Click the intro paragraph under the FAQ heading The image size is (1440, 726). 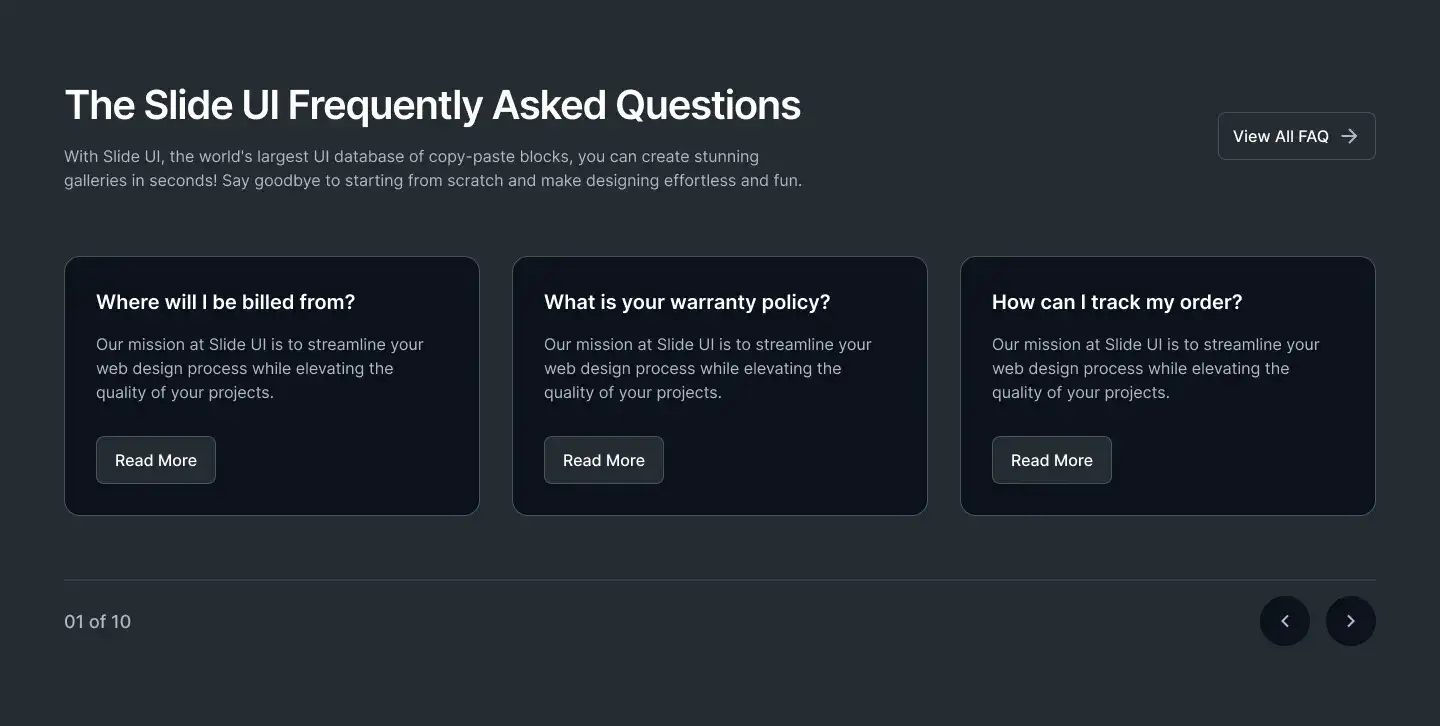pos(433,169)
